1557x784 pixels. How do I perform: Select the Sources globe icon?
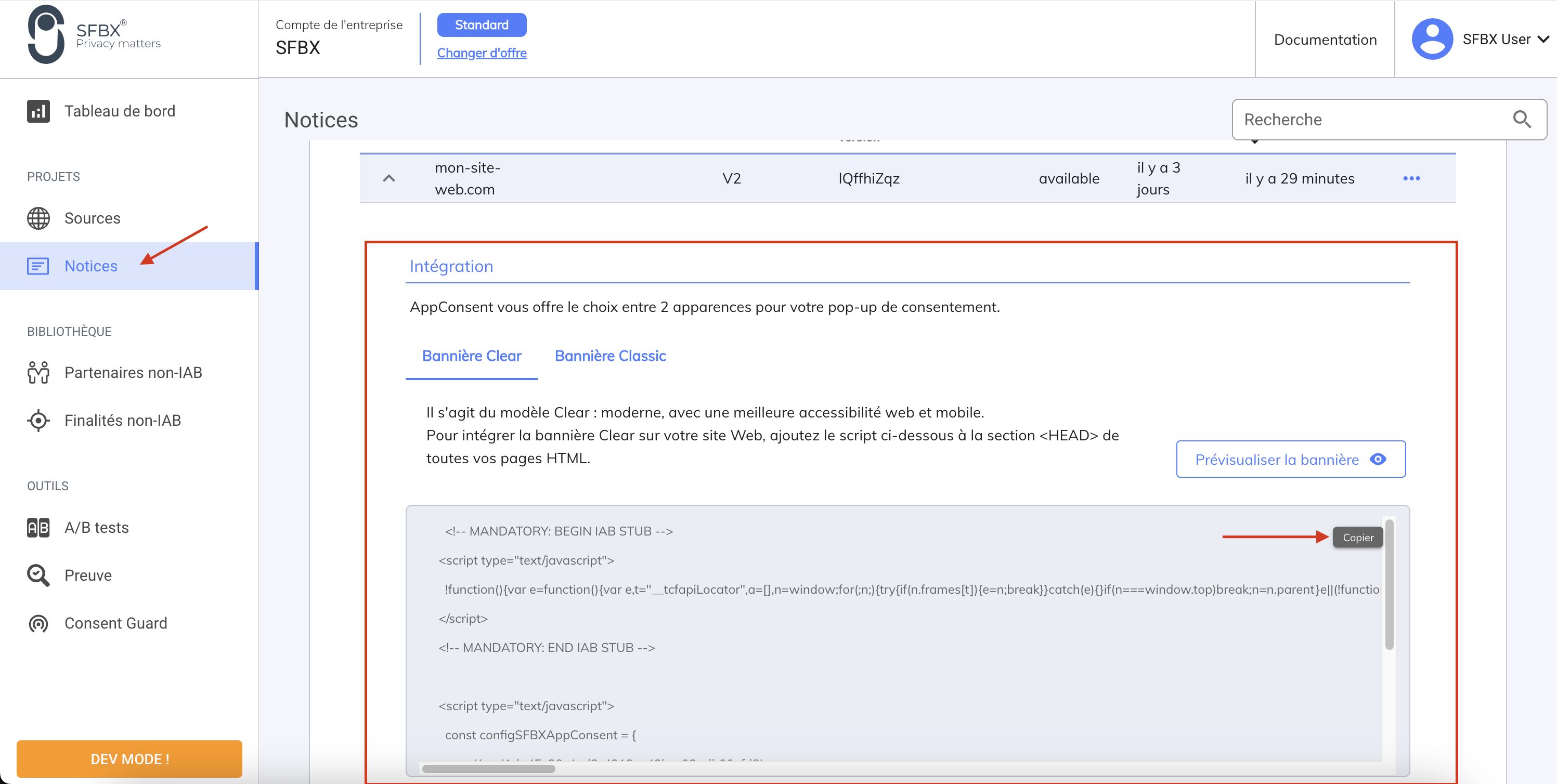pyautogui.click(x=38, y=218)
